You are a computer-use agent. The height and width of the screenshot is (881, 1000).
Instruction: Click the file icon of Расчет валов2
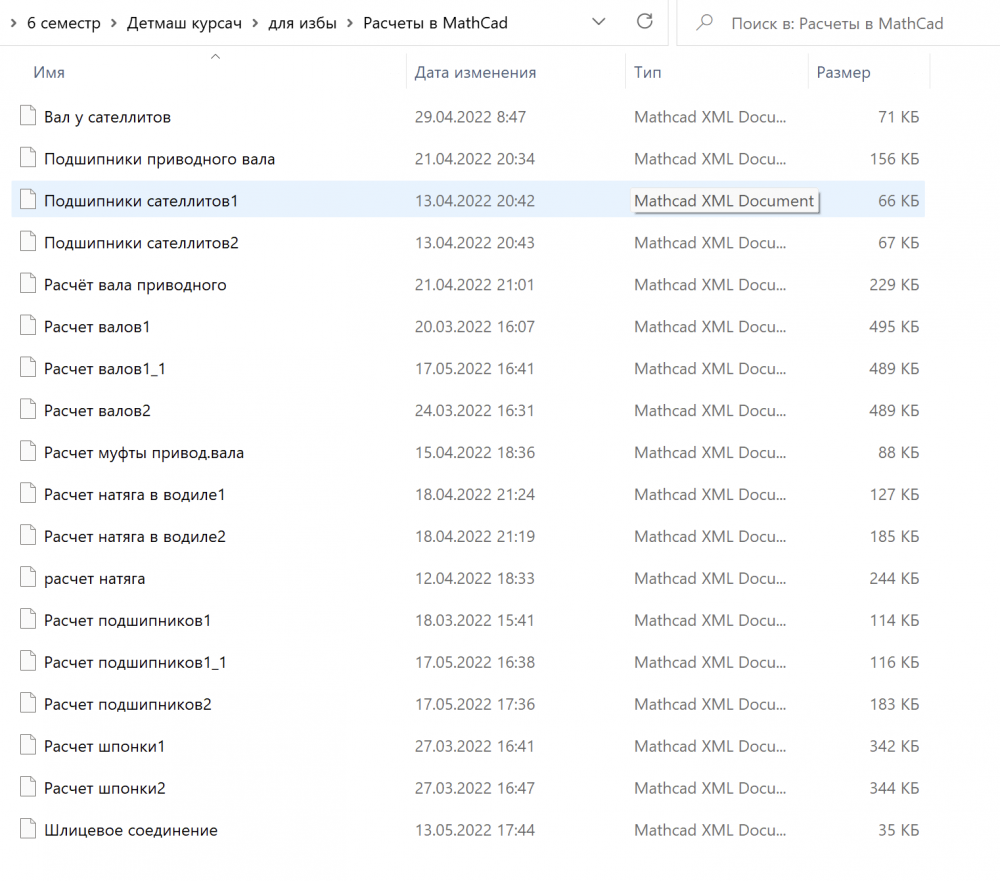point(27,411)
